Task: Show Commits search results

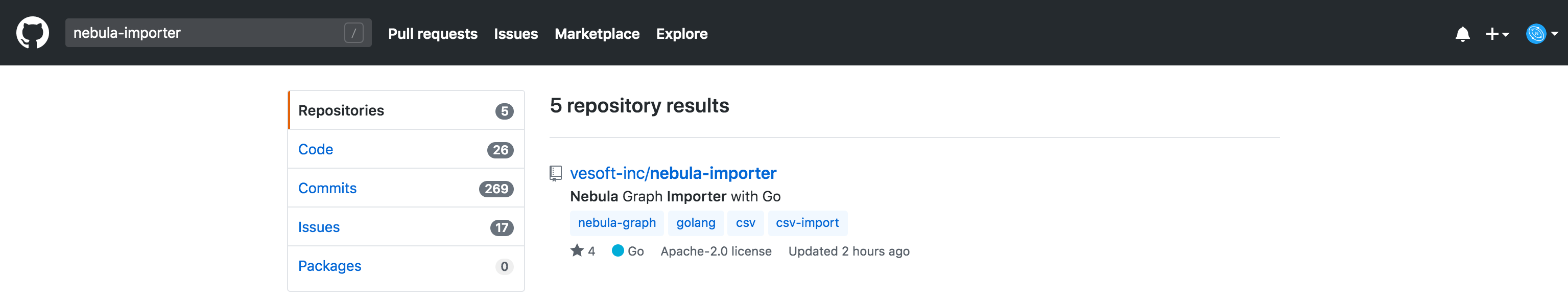Action: (x=327, y=189)
